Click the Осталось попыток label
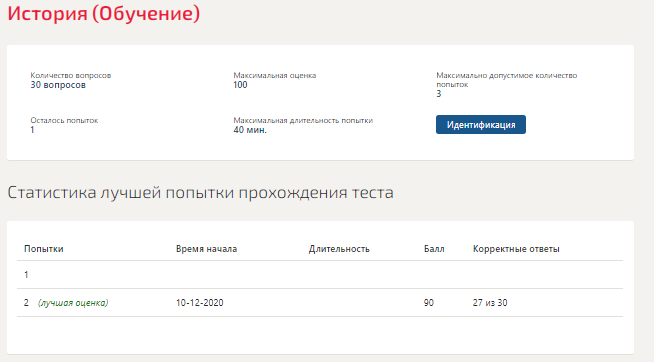Screen dimensions: 654x362 coord(64,121)
